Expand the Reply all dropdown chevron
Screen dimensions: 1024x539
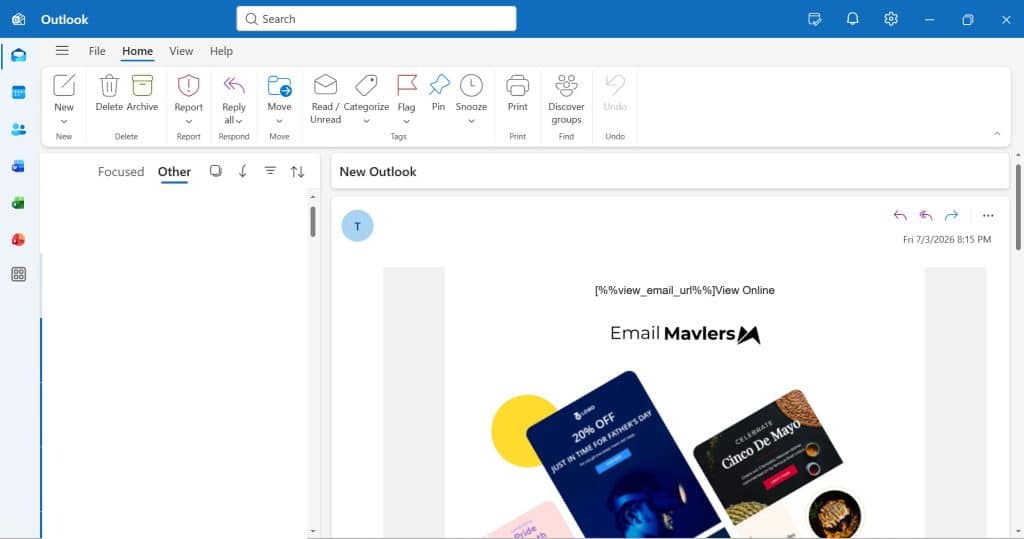(x=239, y=121)
